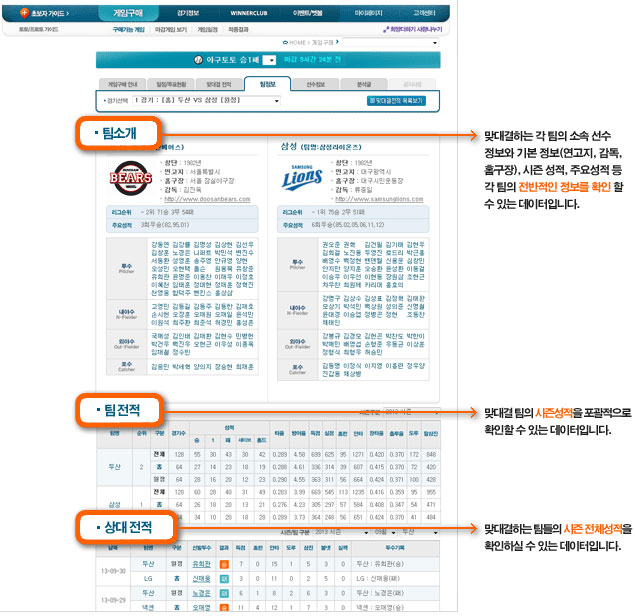This screenshot has height=616, width=635.
Task: Switch to the 맞대결 전적 tab
Action: [219, 84]
